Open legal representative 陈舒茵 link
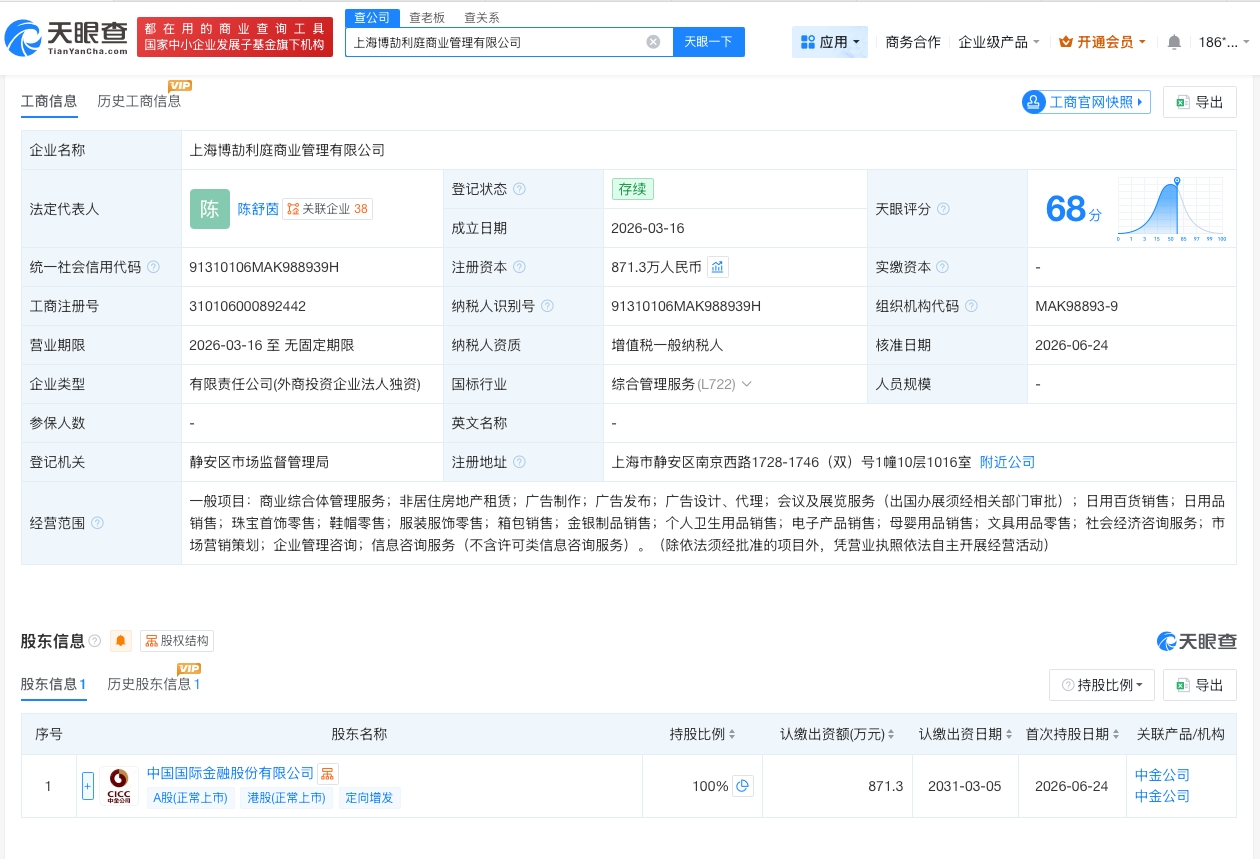Viewport: 1260px width, 859px height. 258,209
